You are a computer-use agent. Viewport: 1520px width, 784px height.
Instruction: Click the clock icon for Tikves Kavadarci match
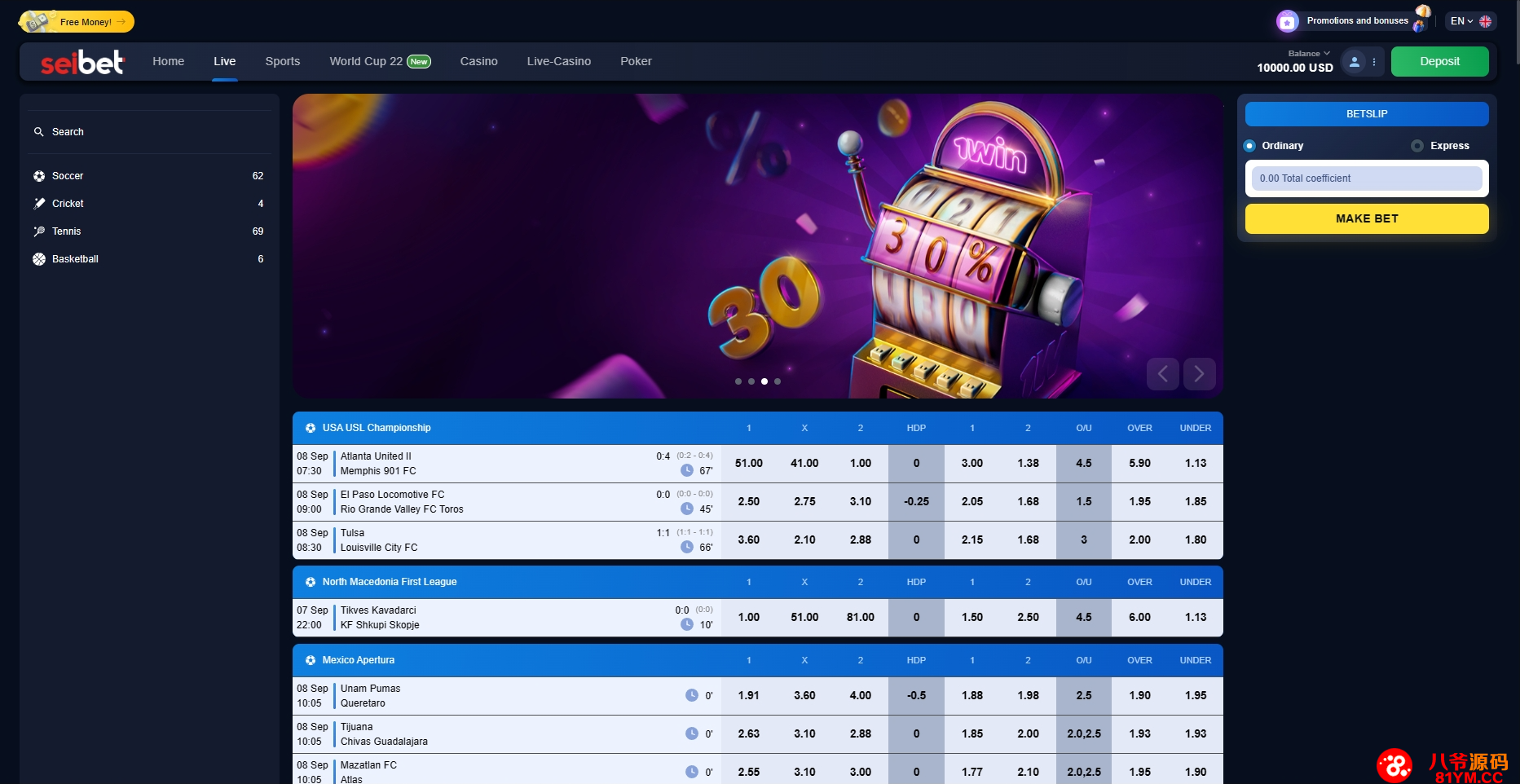coord(687,624)
